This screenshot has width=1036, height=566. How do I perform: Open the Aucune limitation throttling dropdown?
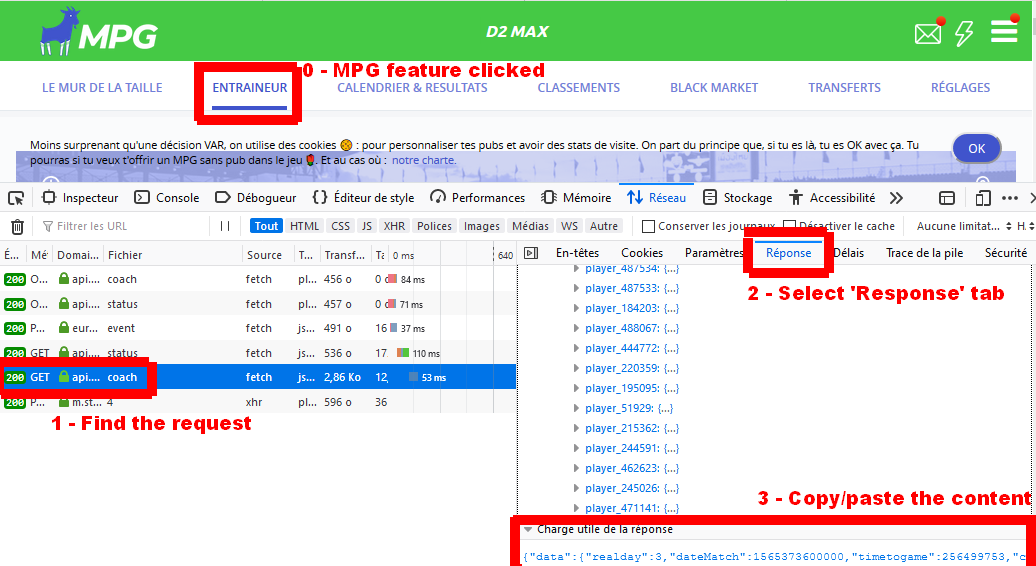(963, 226)
